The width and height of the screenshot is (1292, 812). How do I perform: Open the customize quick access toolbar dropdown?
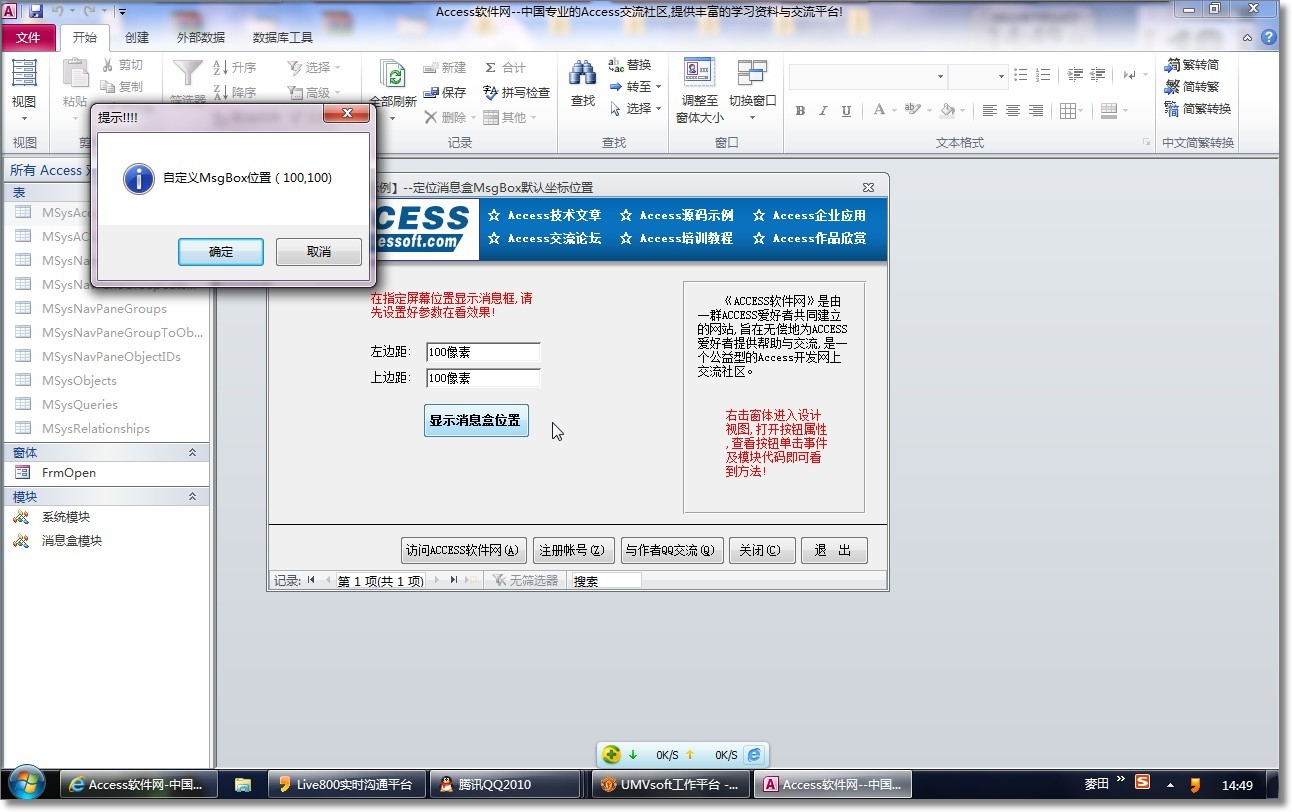coord(122,12)
